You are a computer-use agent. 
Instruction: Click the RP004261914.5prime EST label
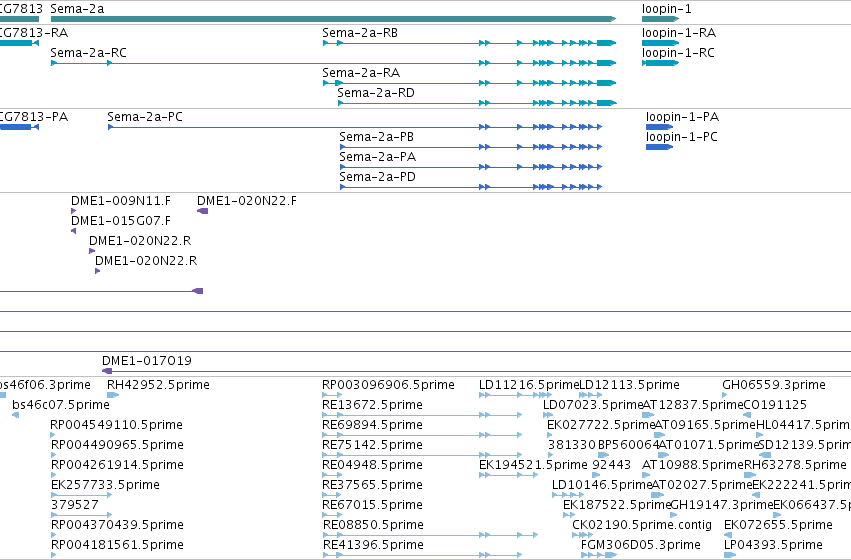click(x=117, y=465)
